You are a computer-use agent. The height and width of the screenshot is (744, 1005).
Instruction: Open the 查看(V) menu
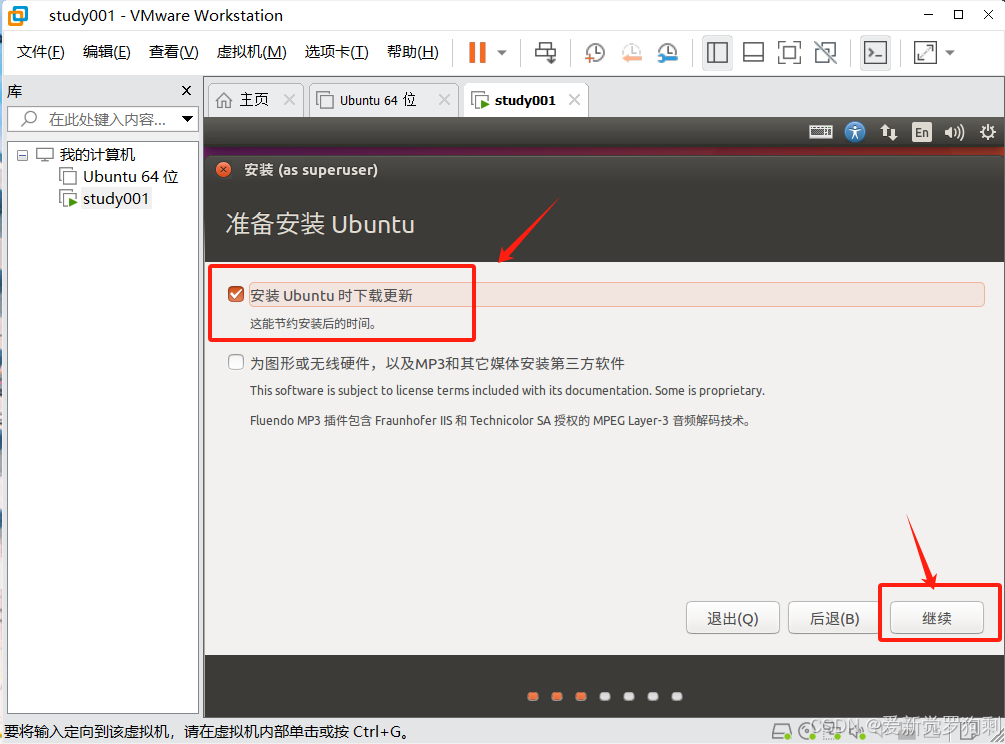tap(174, 52)
